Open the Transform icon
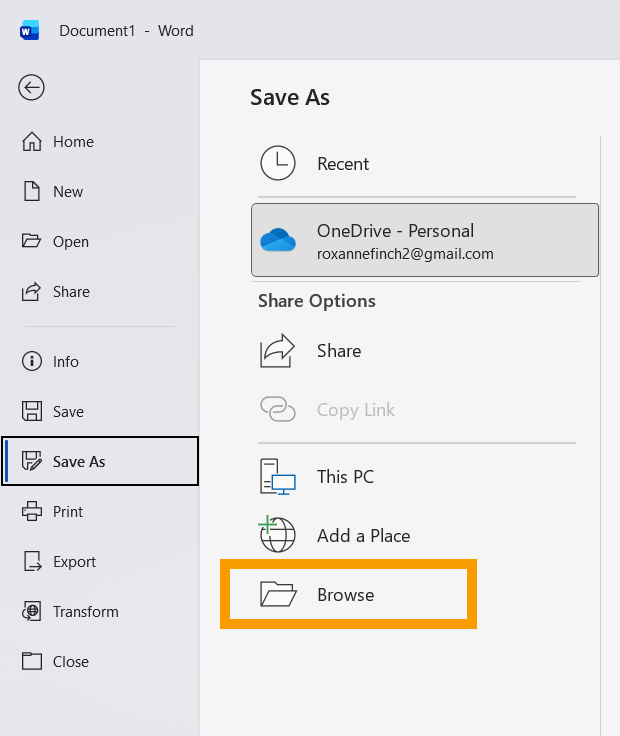The height and width of the screenshot is (736, 620). click(x=32, y=612)
